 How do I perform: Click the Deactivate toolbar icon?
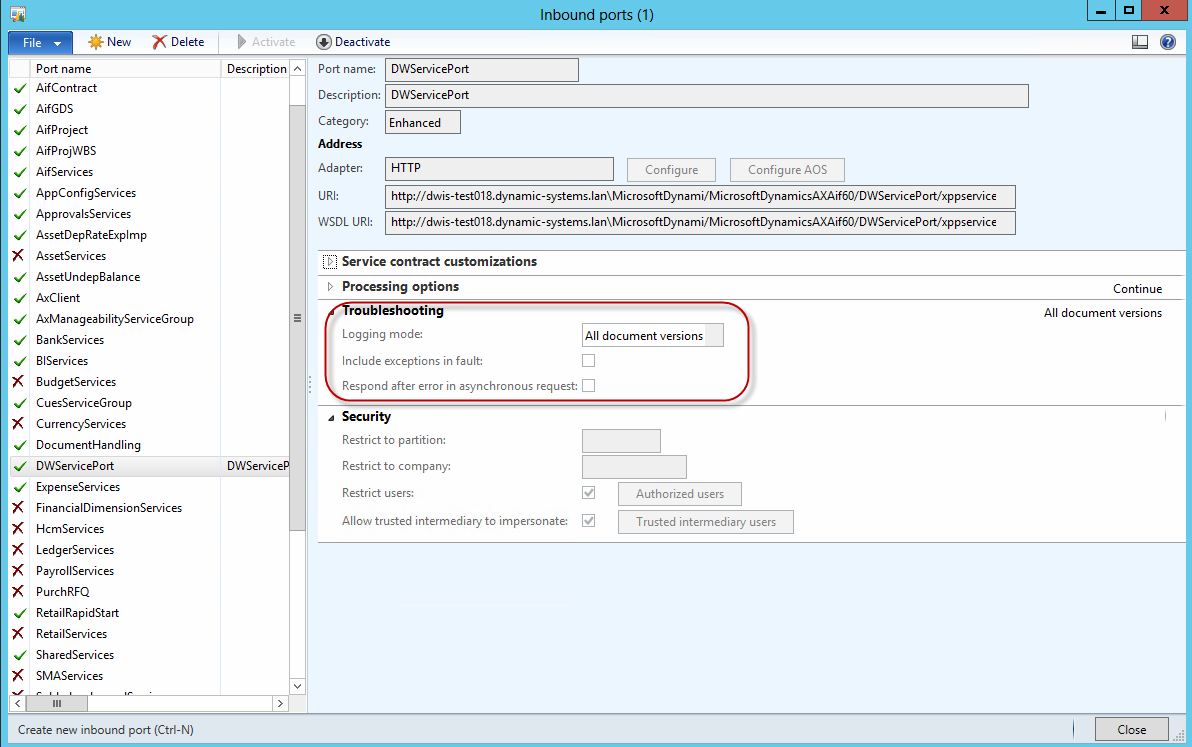tap(323, 42)
